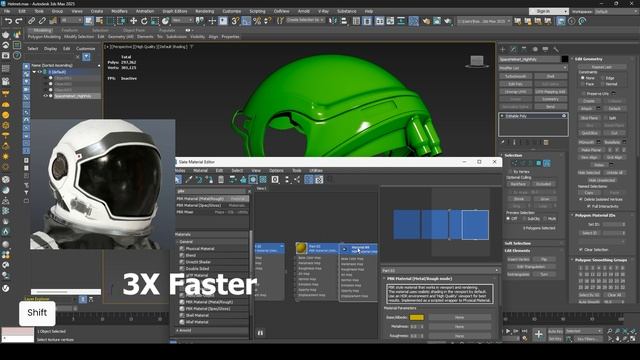
Task: Collapse the Selection rollout header
Action: tap(513, 156)
